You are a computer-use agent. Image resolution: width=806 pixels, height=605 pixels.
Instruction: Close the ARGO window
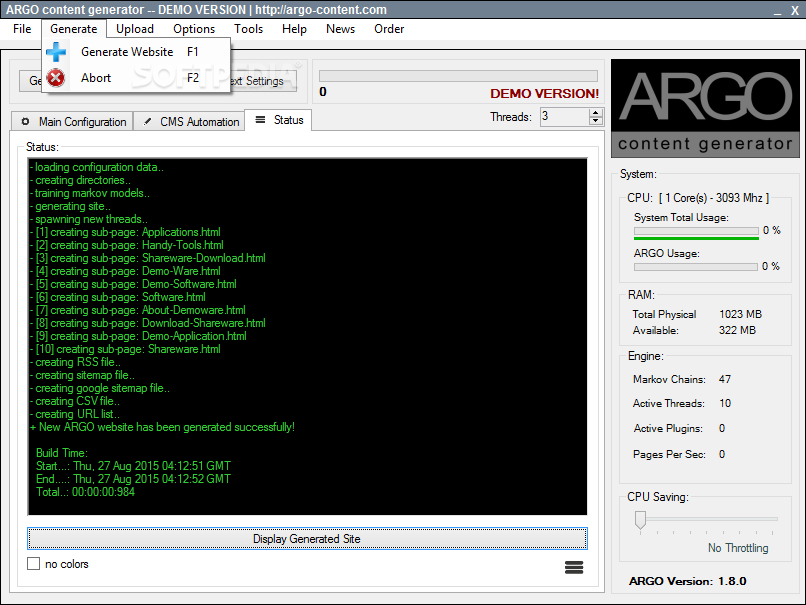point(795,11)
